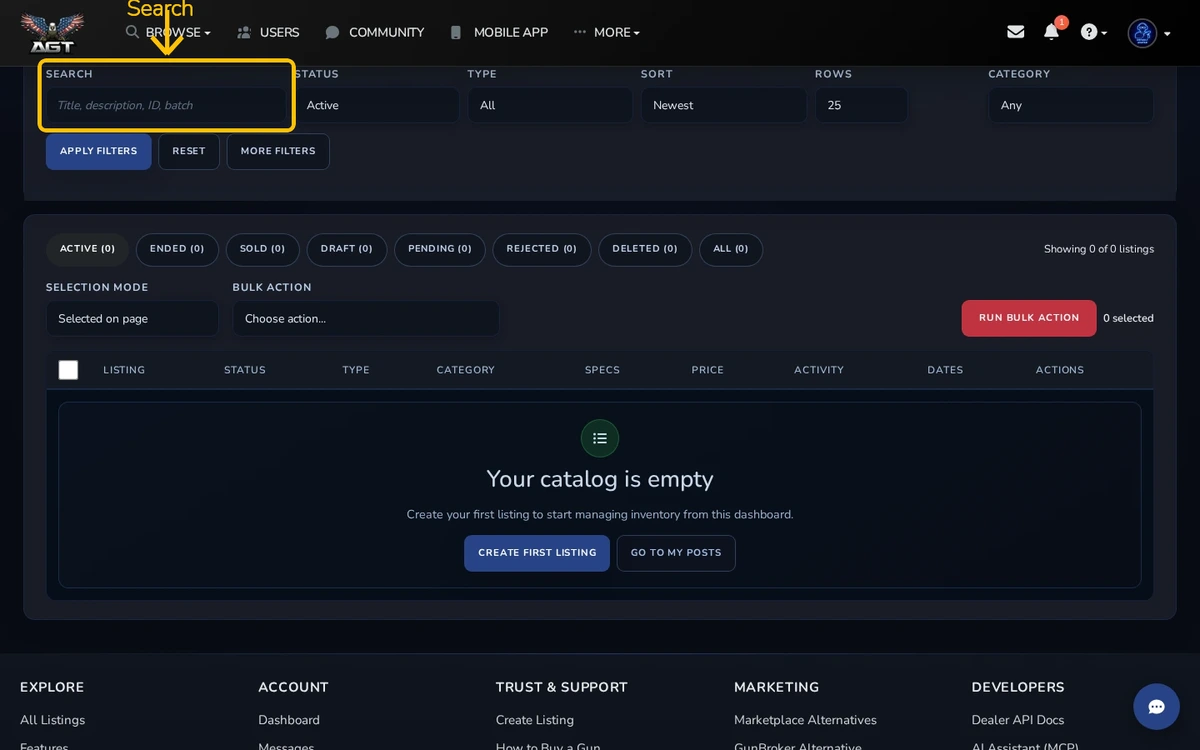Screen dimensions: 1200x750
Task: Go to Users page
Action: 268,33
